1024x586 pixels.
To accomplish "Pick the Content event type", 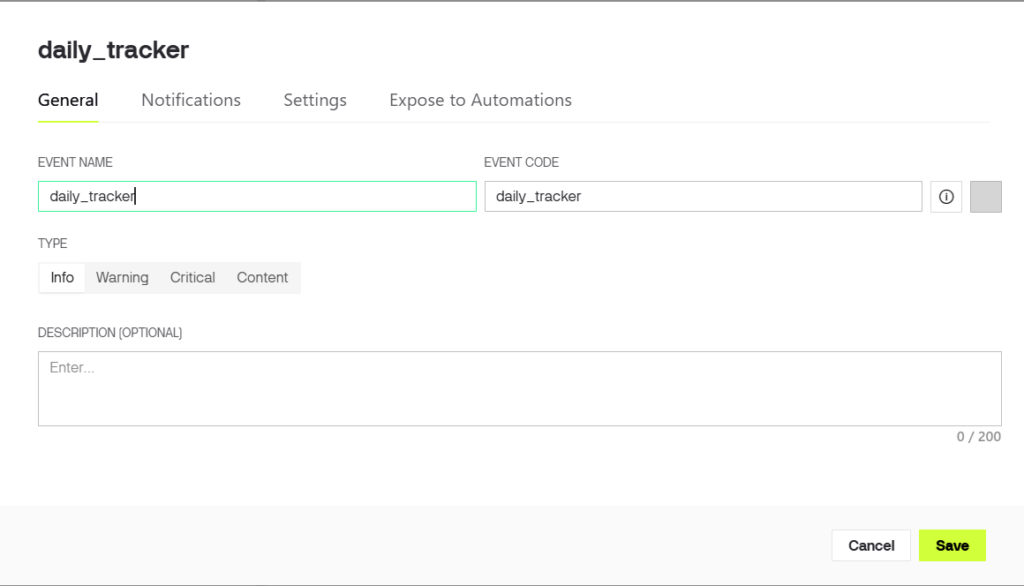I will pyautogui.click(x=262, y=278).
